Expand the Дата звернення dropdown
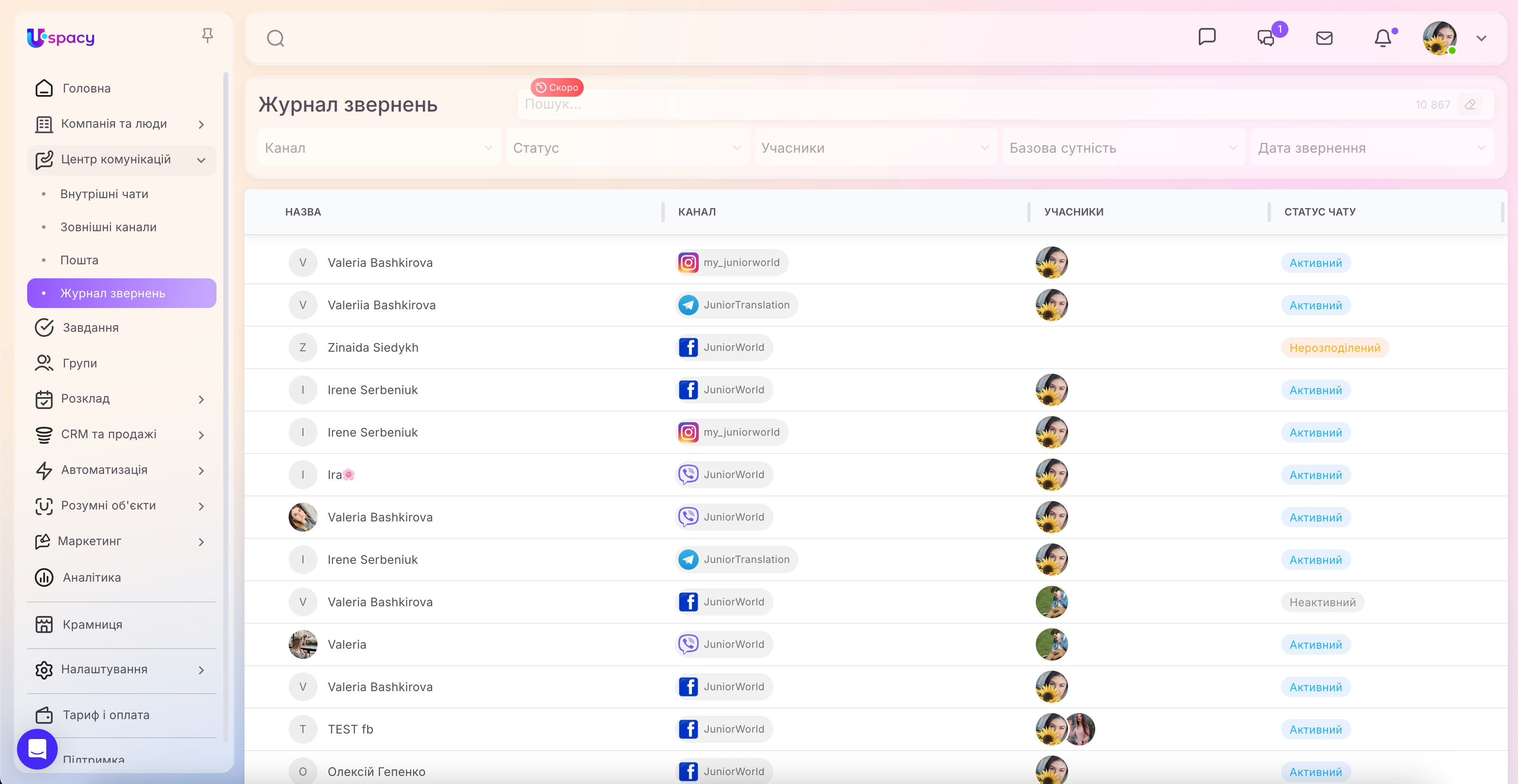 pos(1371,148)
